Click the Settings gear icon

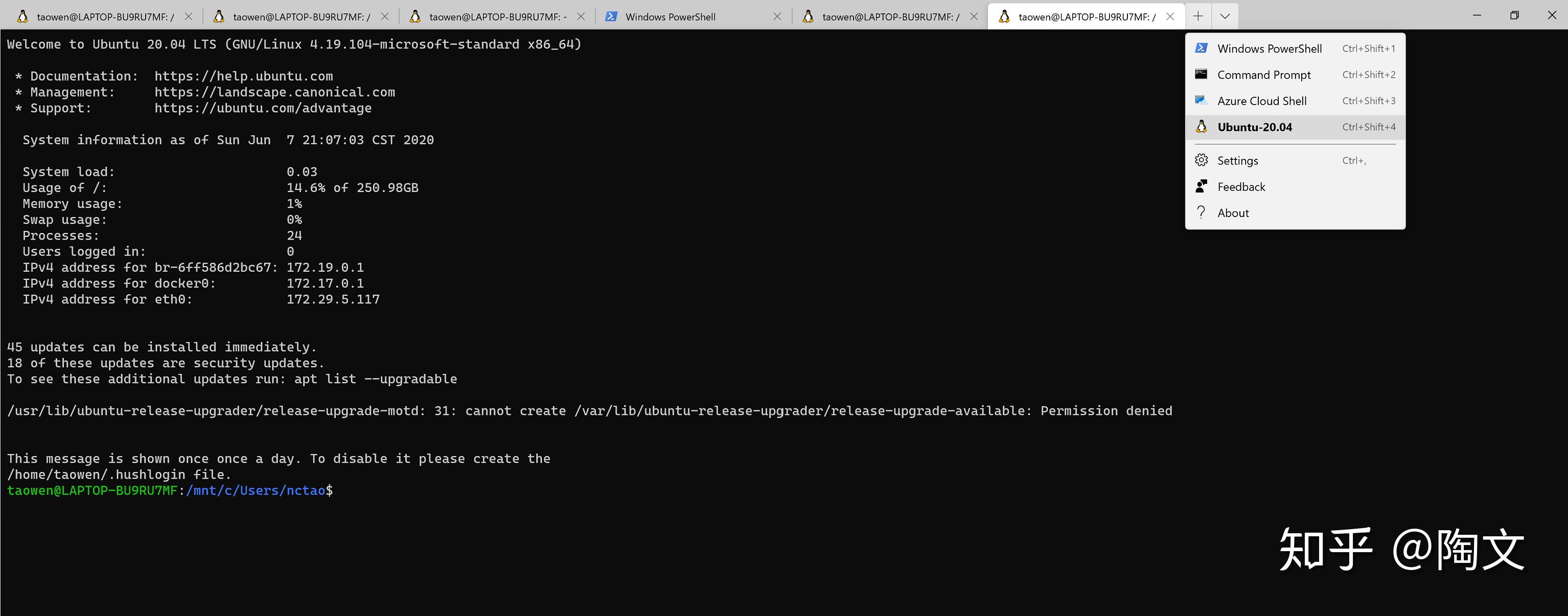click(1201, 160)
